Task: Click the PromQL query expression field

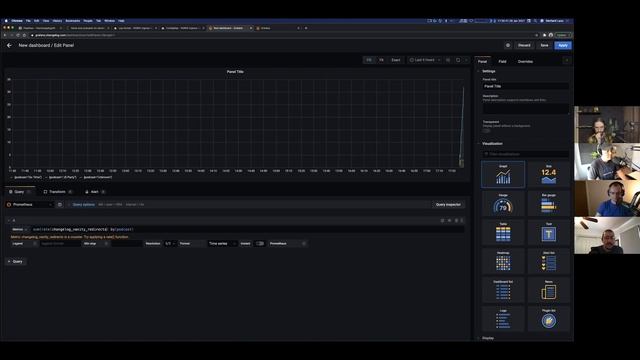Action: 248,229
